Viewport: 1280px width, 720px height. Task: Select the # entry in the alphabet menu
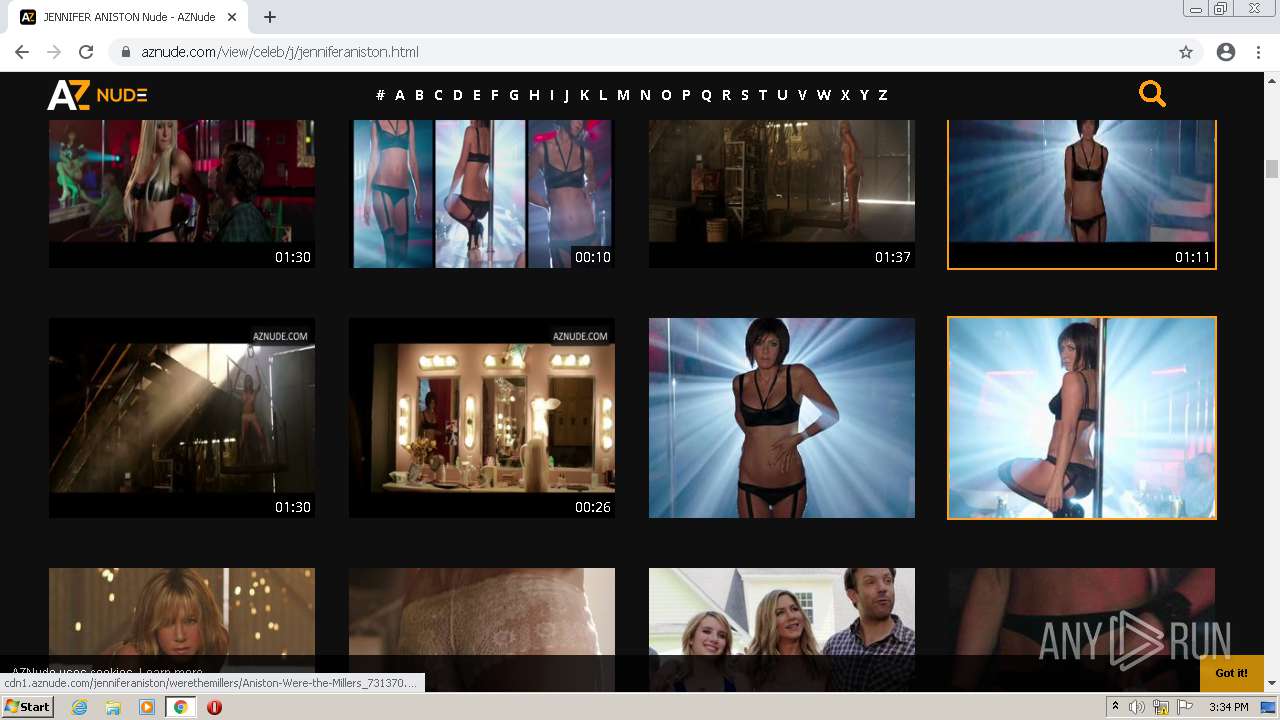(380, 95)
